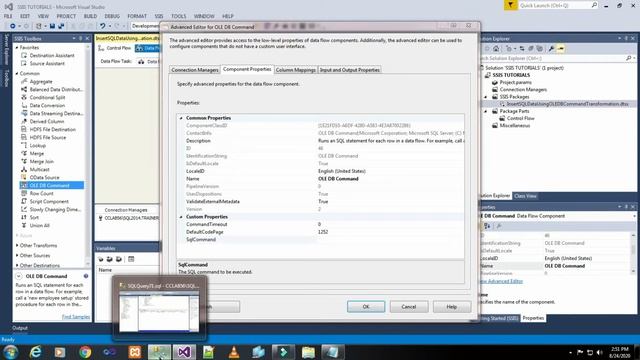Viewport: 640px width, 360px height.
Task: Click CommandTimeout value cell
Action: coord(390,224)
